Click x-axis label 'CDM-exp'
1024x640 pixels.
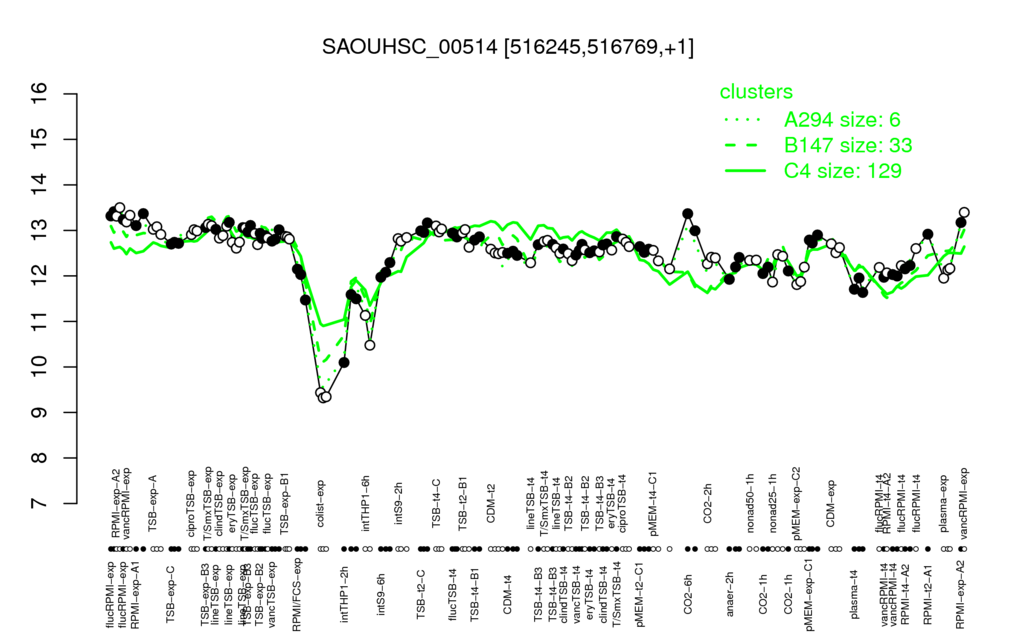pyautogui.click(x=830, y=503)
